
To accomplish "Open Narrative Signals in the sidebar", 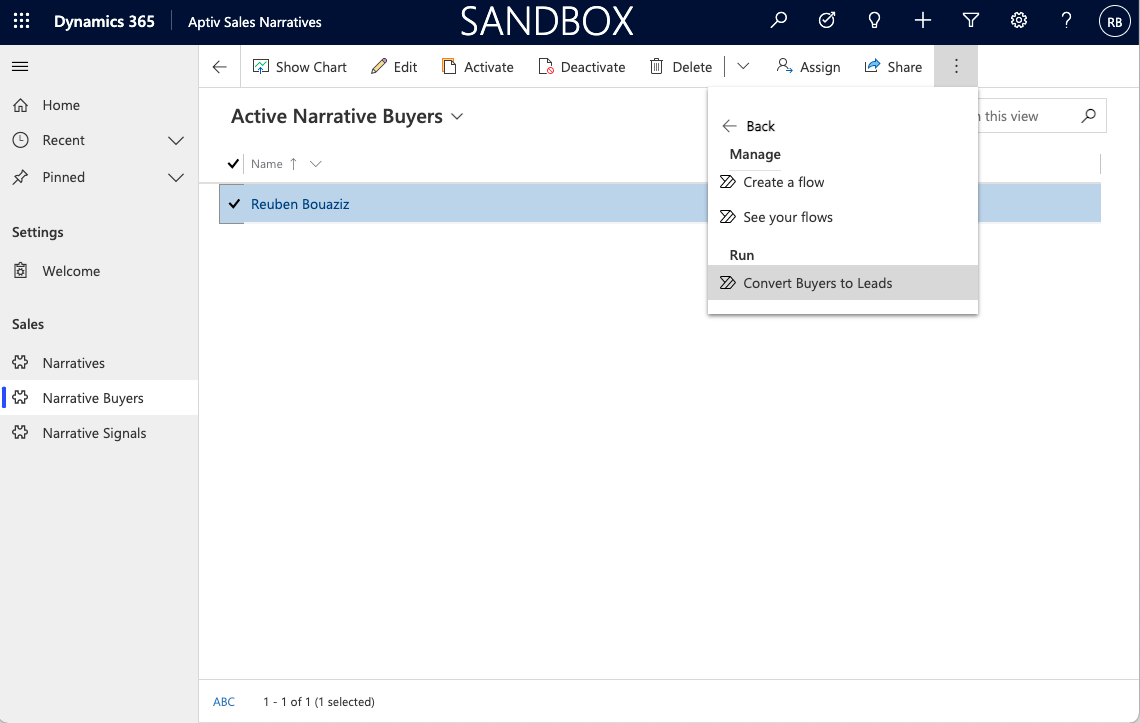I will [x=99, y=433].
